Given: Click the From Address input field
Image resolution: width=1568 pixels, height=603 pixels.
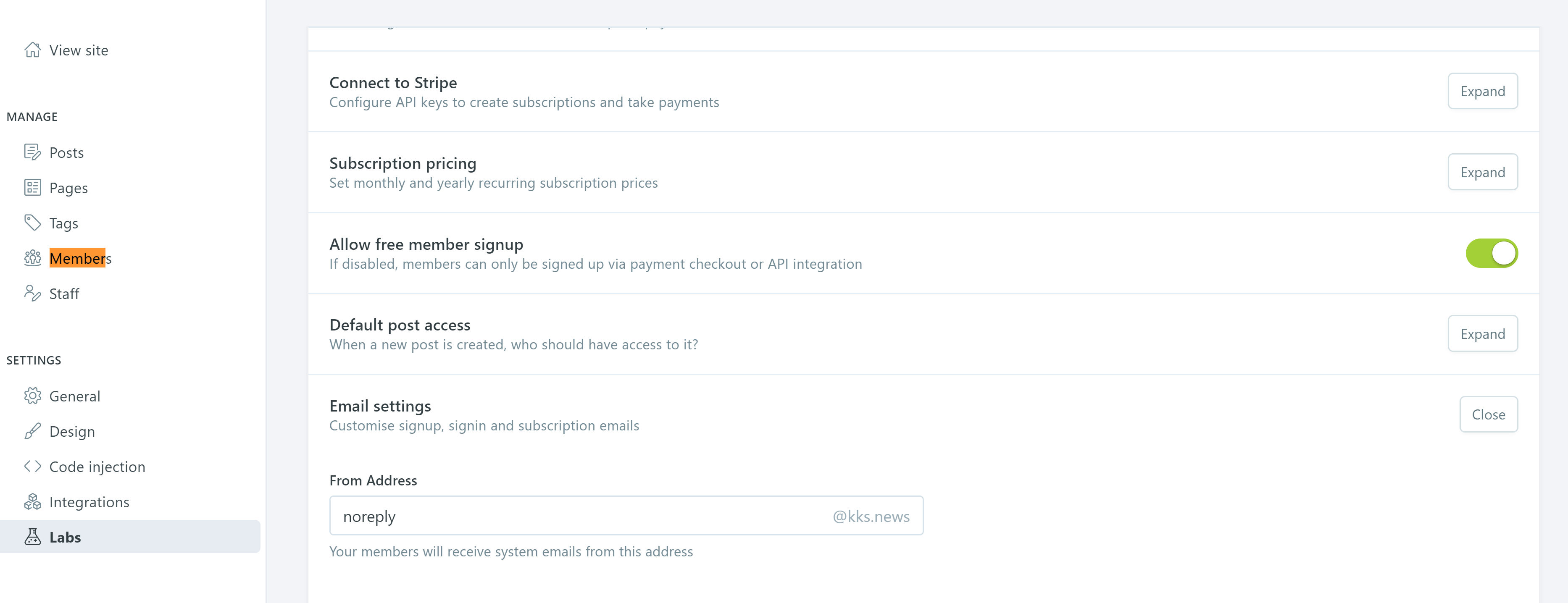Looking at the screenshot, I should [x=578, y=516].
